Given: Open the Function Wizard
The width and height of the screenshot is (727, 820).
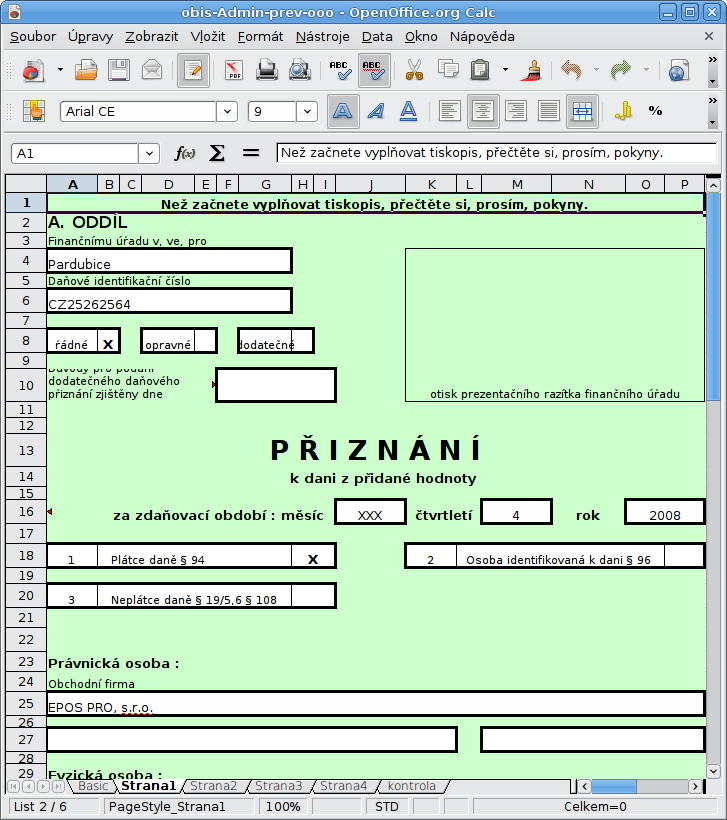Looking at the screenshot, I should [x=185, y=153].
